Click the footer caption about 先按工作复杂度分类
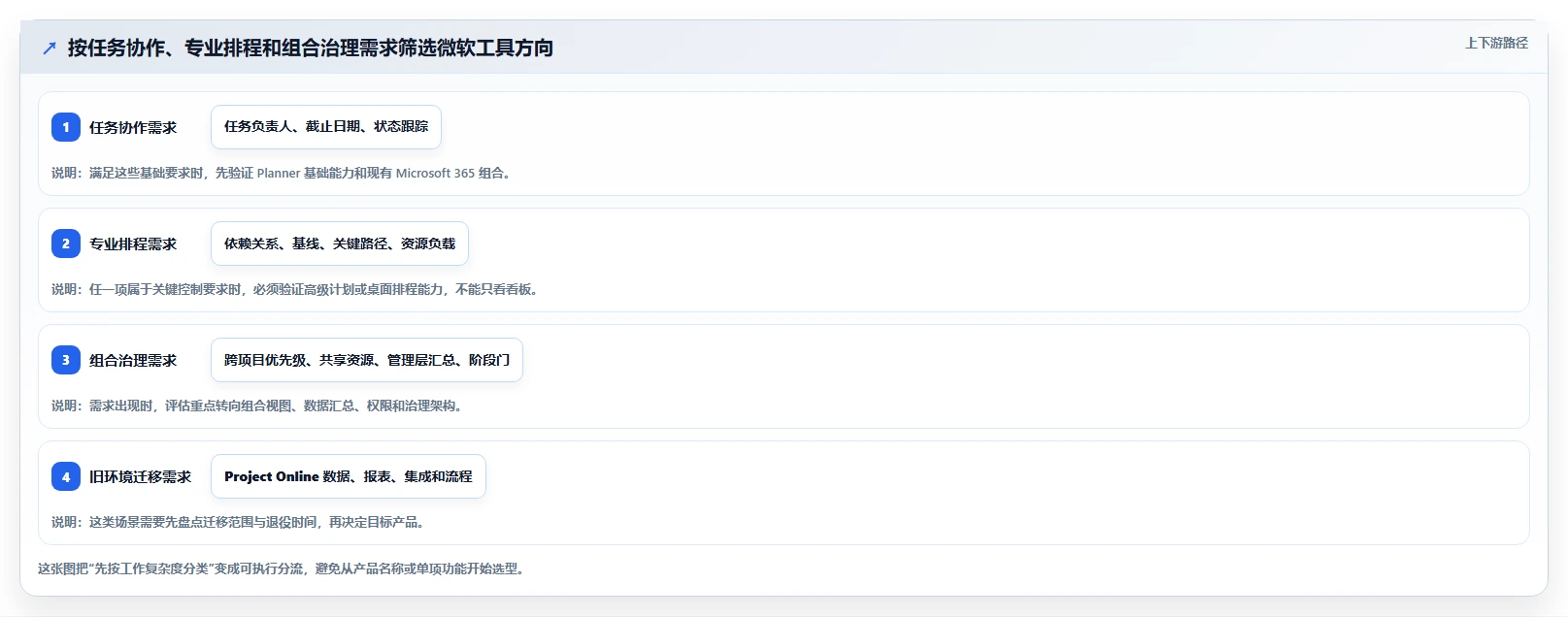1568x617 pixels. point(284,568)
